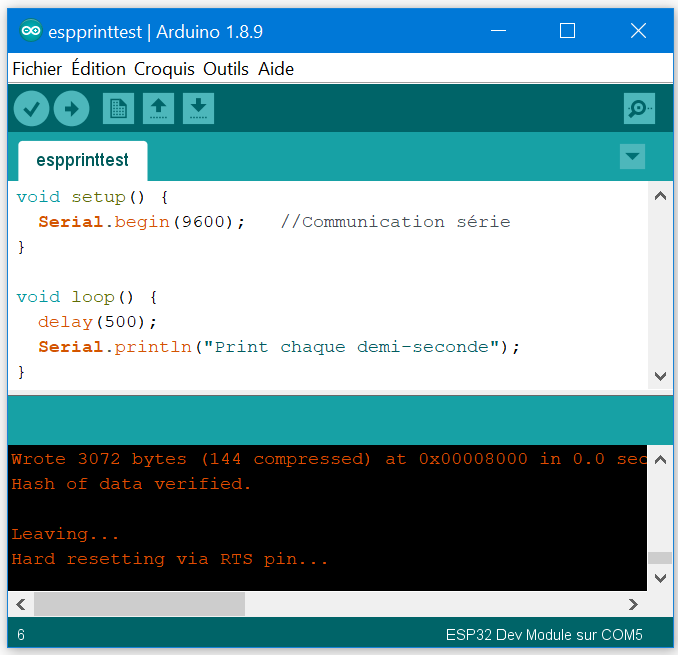Click 'Hash of data verified.' console line
The width and height of the screenshot is (678, 655).
(x=131, y=484)
